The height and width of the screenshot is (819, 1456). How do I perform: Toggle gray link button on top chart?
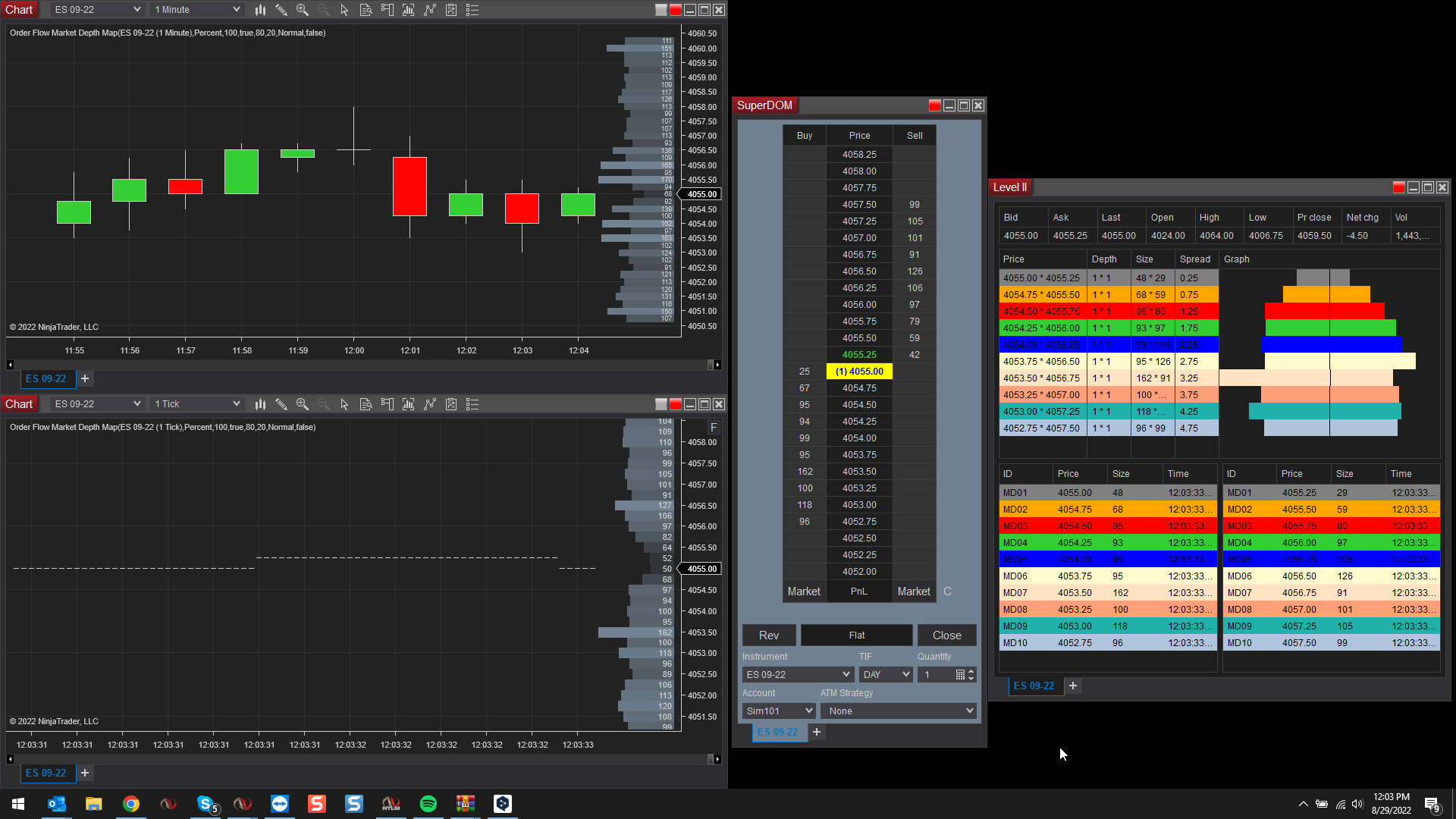click(661, 10)
